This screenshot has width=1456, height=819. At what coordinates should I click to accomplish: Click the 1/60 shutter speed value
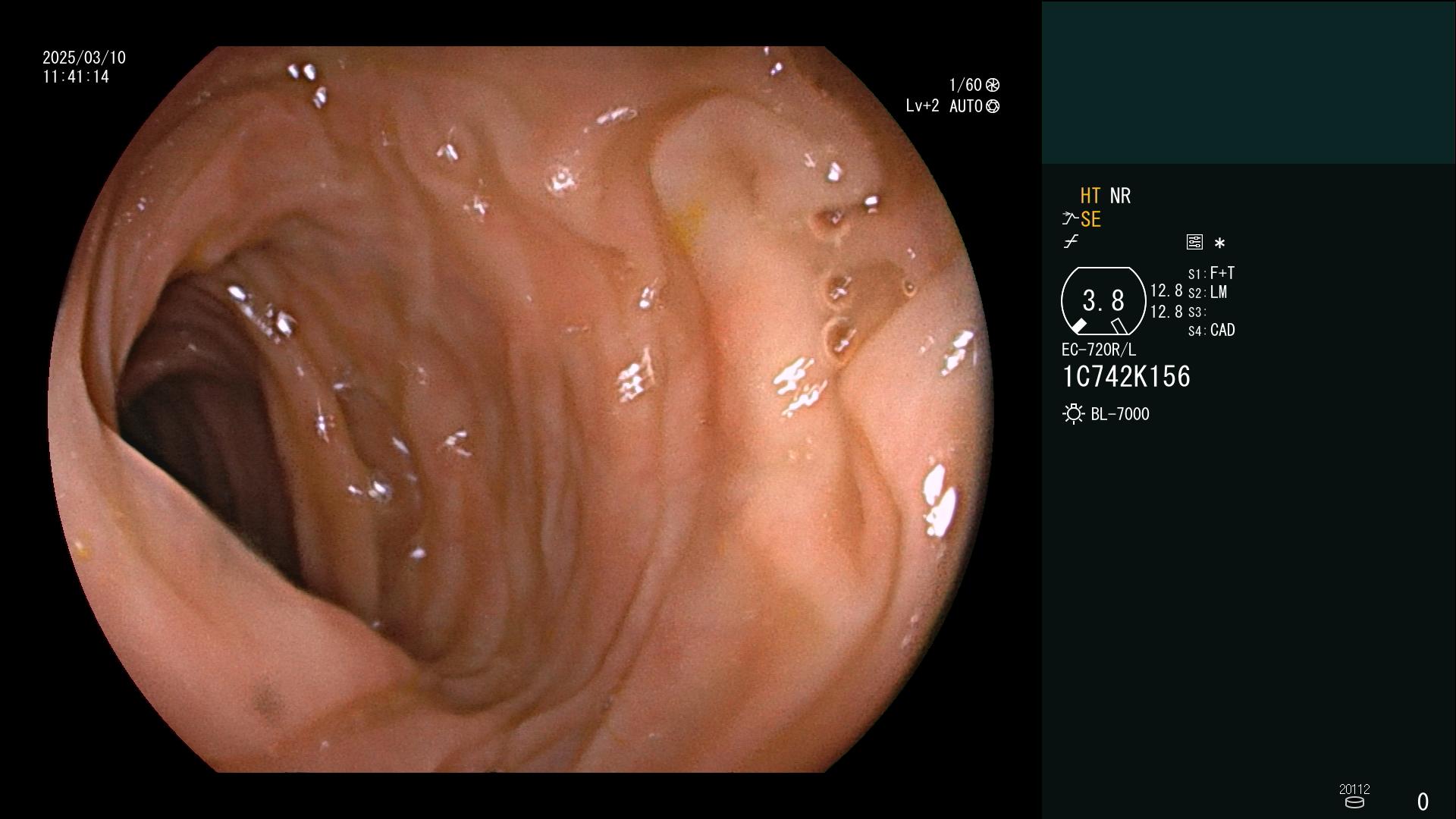pyautogui.click(x=965, y=85)
